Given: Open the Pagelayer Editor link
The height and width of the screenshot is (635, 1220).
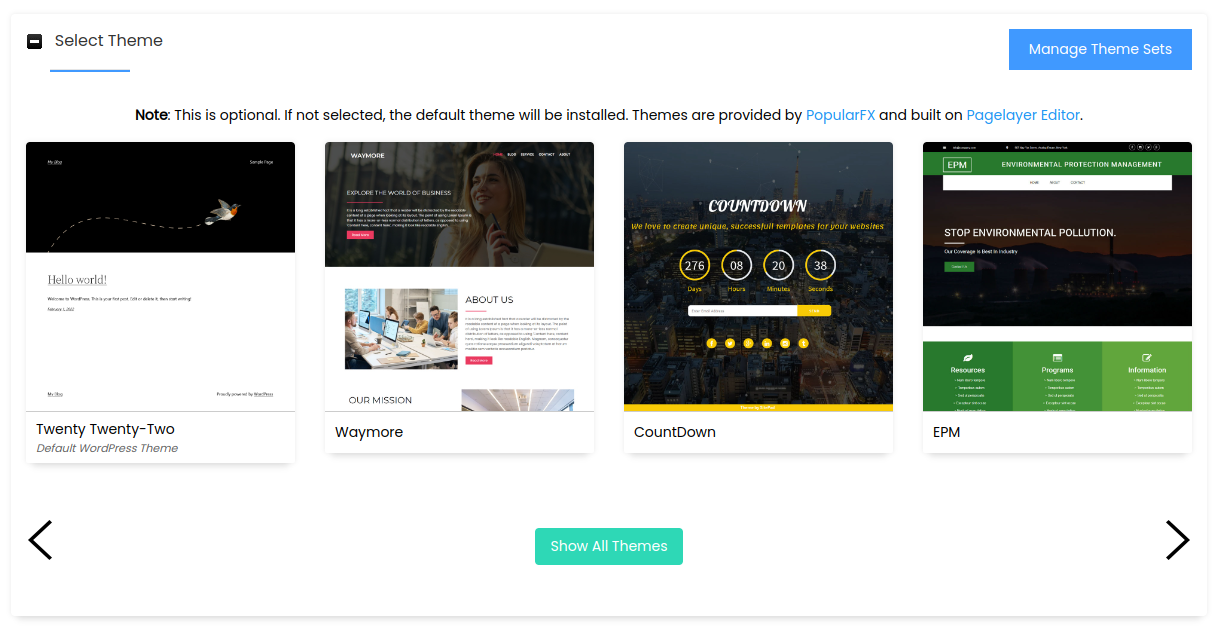Looking at the screenshot, I should click(1023, 115).
